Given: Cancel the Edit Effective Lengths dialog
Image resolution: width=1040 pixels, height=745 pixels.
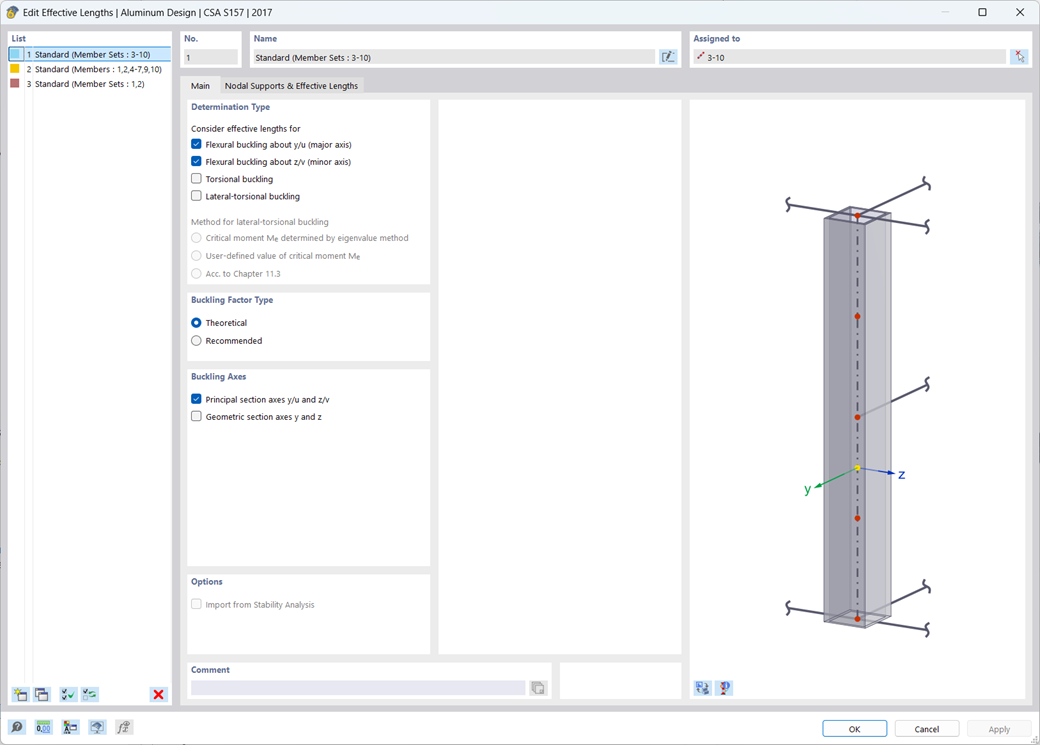Looking at the screenshot, I should click(x=926, y=728).
